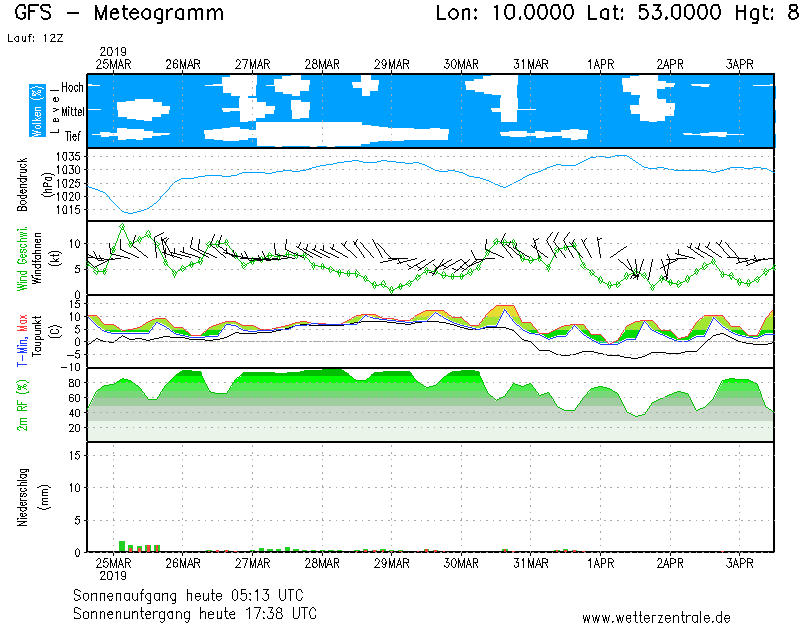Click the 2019 year label under 25MAR
This screenshot has width=800, height=625.
click(x=113, y=576)
